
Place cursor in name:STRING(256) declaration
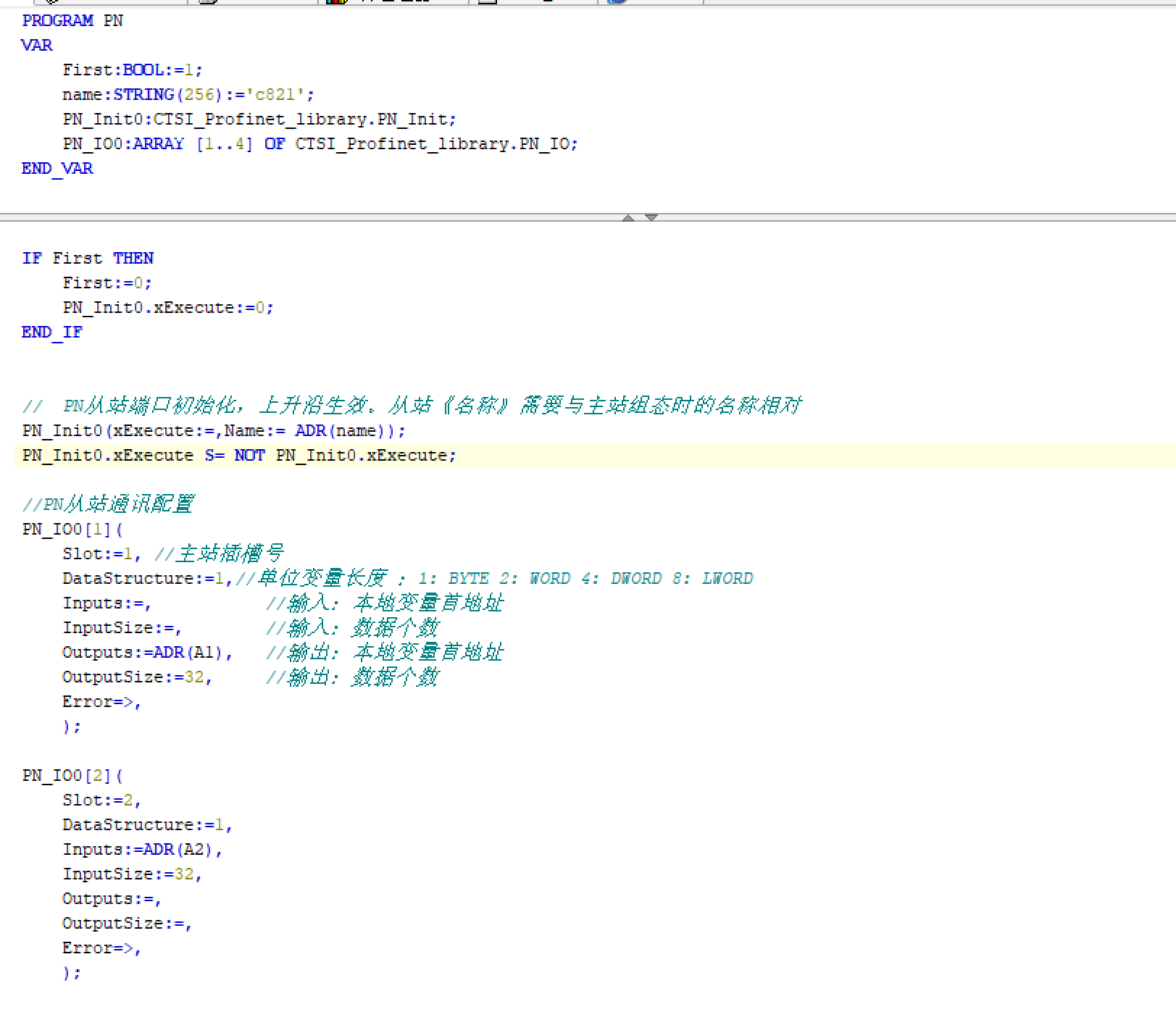coord(188,95)
